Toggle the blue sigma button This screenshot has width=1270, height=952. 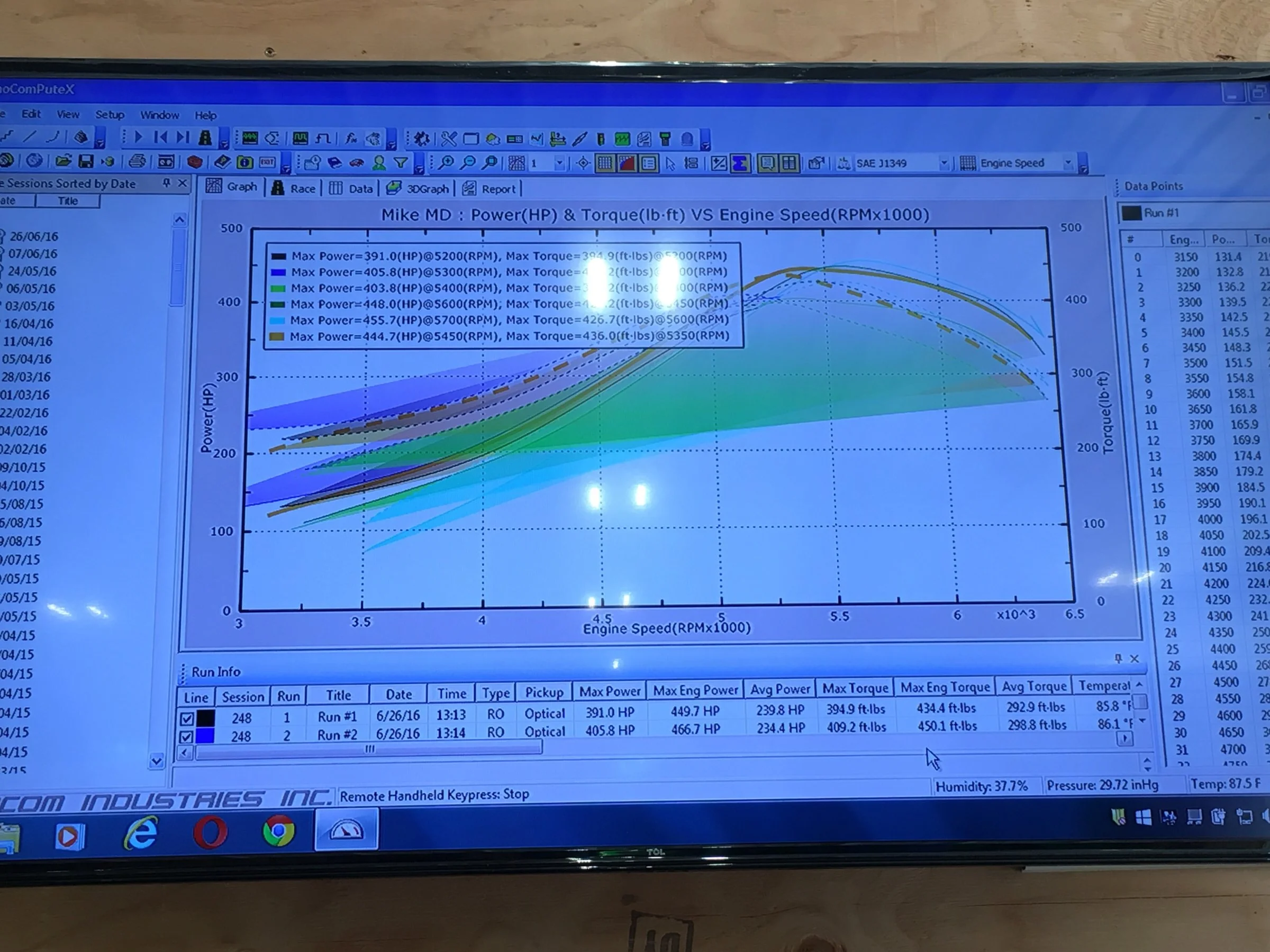(x=740, y=163)
